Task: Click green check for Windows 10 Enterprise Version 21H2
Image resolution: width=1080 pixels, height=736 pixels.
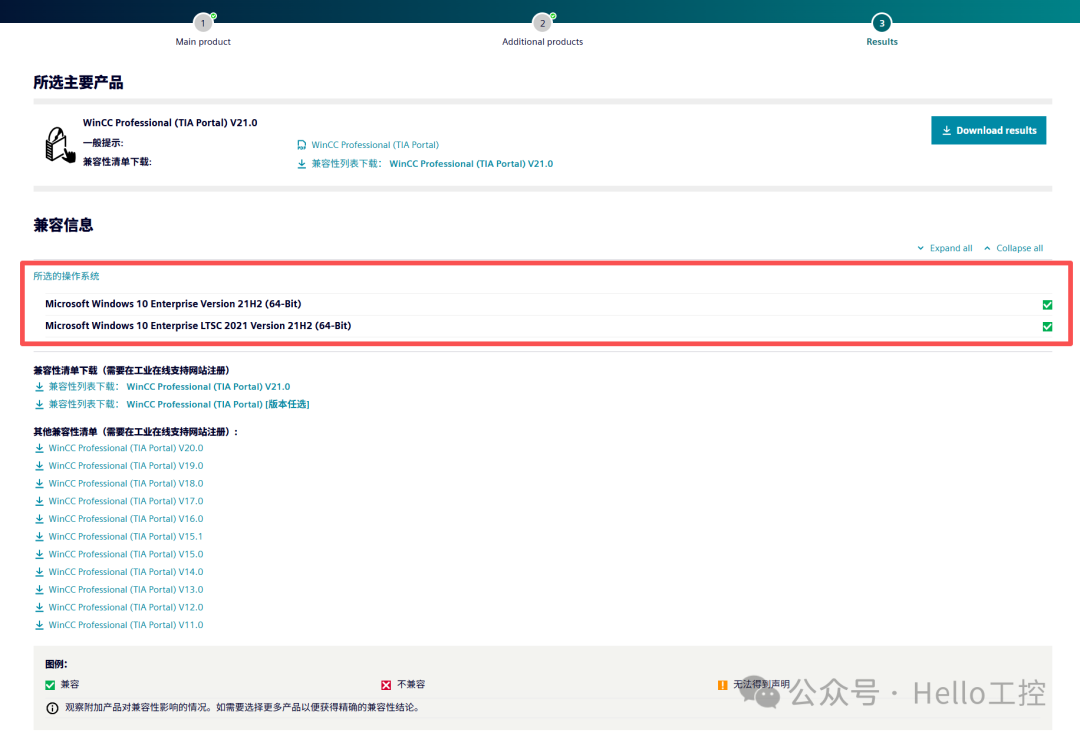Action: [1047, 304]
